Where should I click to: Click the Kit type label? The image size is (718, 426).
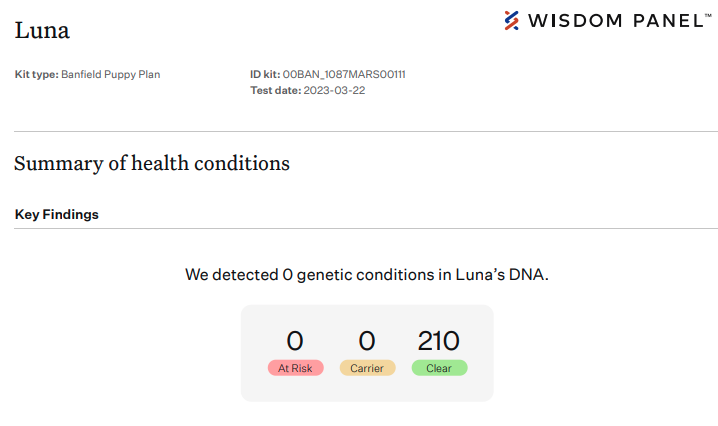click(37, 74)
